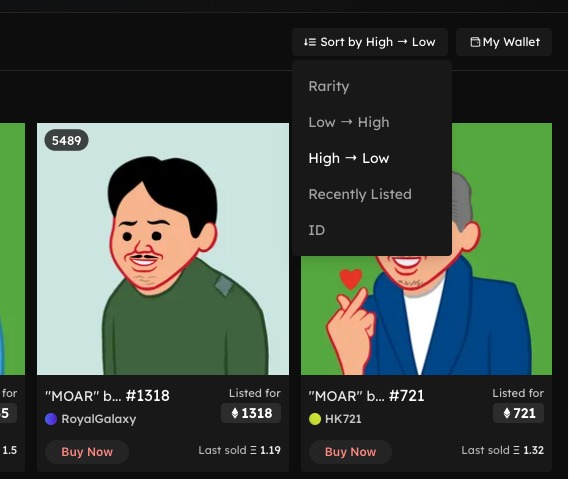The height and width of the screenshot is (479, 569).
Task: Open My Wallet
Action: click(x=504, y=42)
